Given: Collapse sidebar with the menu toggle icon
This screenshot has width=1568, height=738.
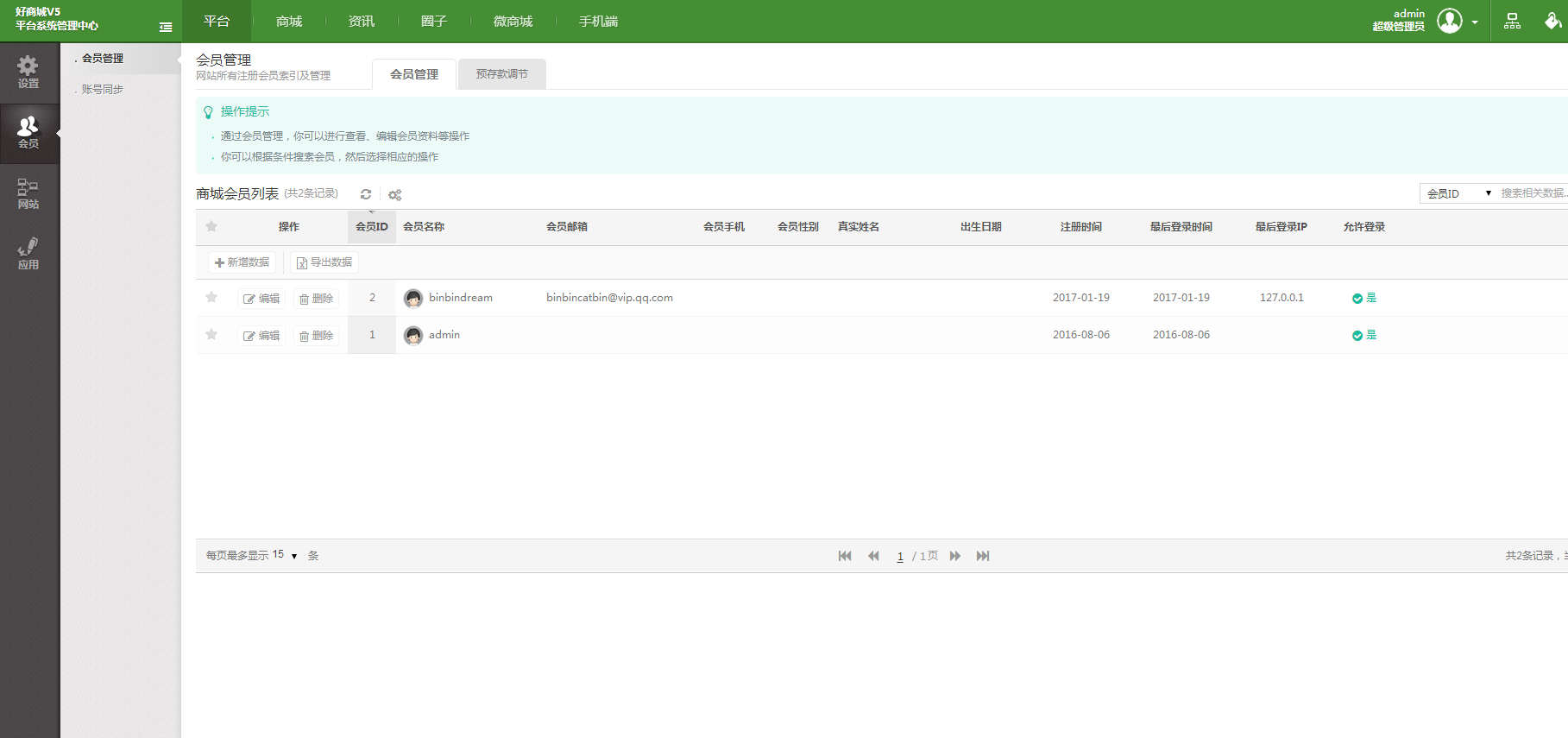Looking at the screenshot, I should pos(166,28).
